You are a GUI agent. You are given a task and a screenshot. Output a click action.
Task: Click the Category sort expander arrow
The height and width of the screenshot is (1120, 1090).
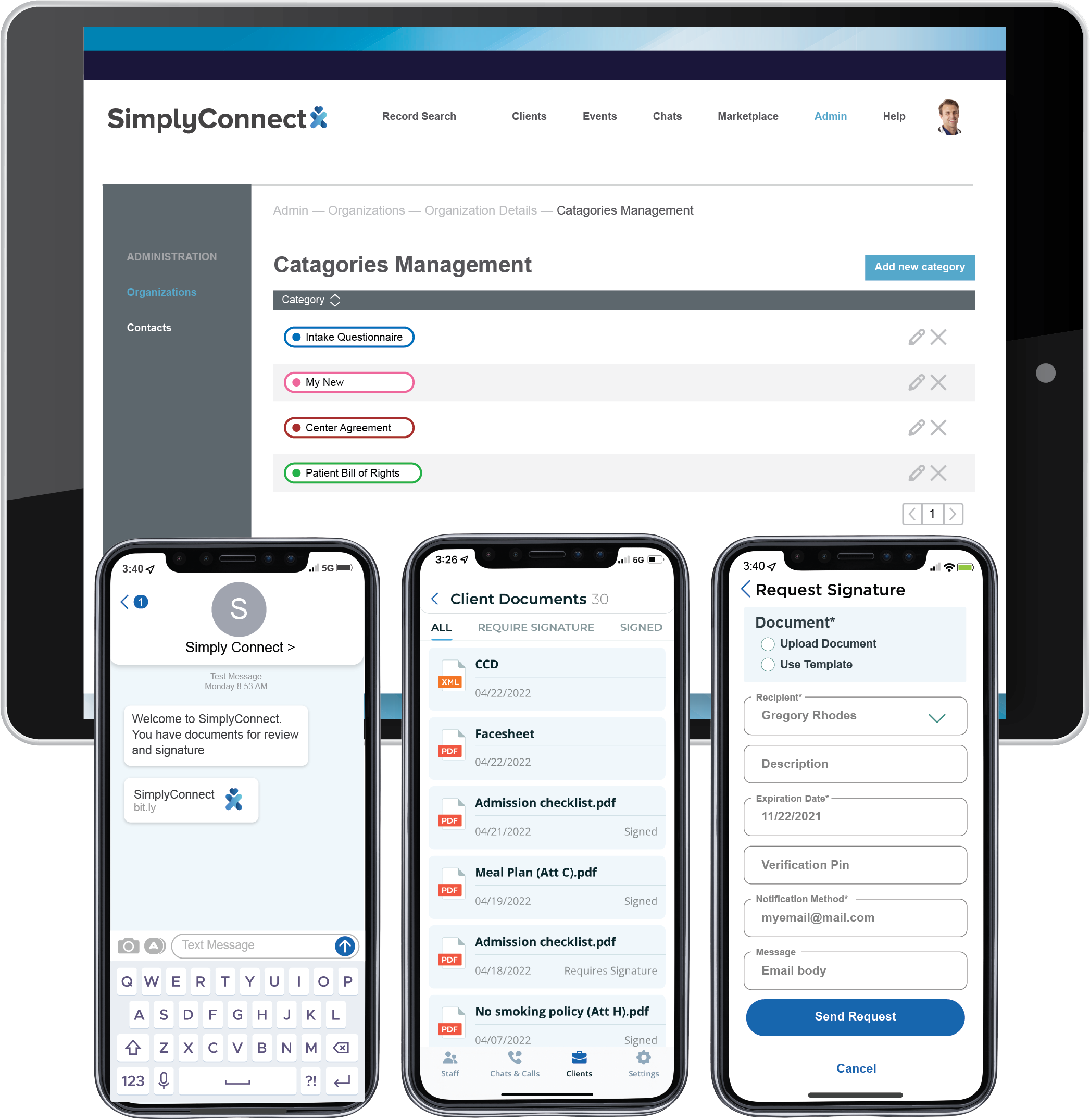pyautogui.click(x=334, y=300)
